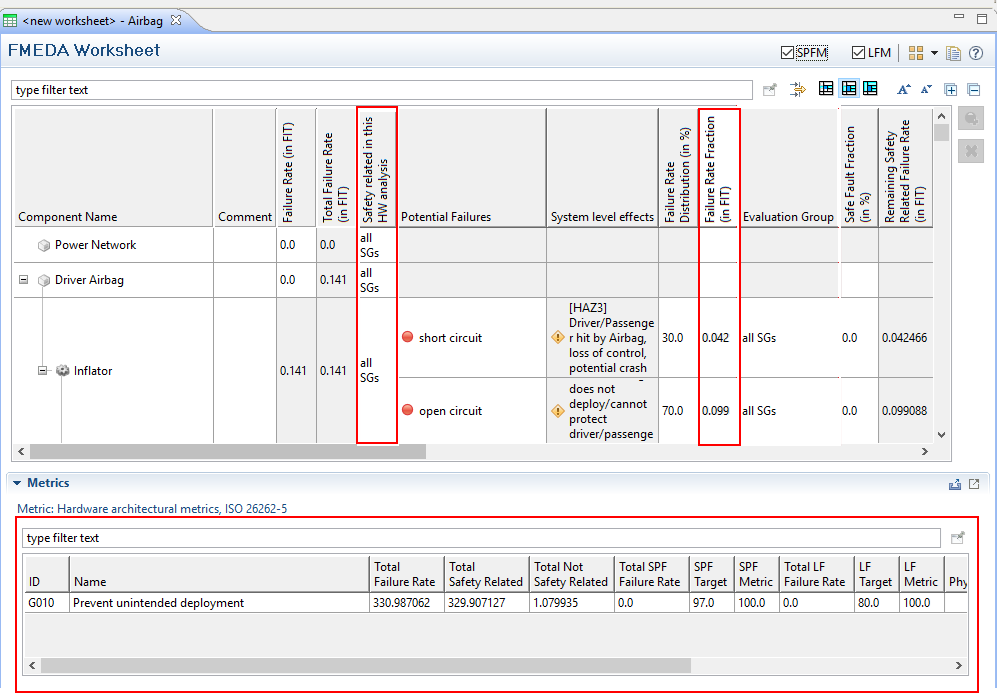997x693 pixels.
Task: Collapse all rows with minus icon
Action: click(974, 89)
